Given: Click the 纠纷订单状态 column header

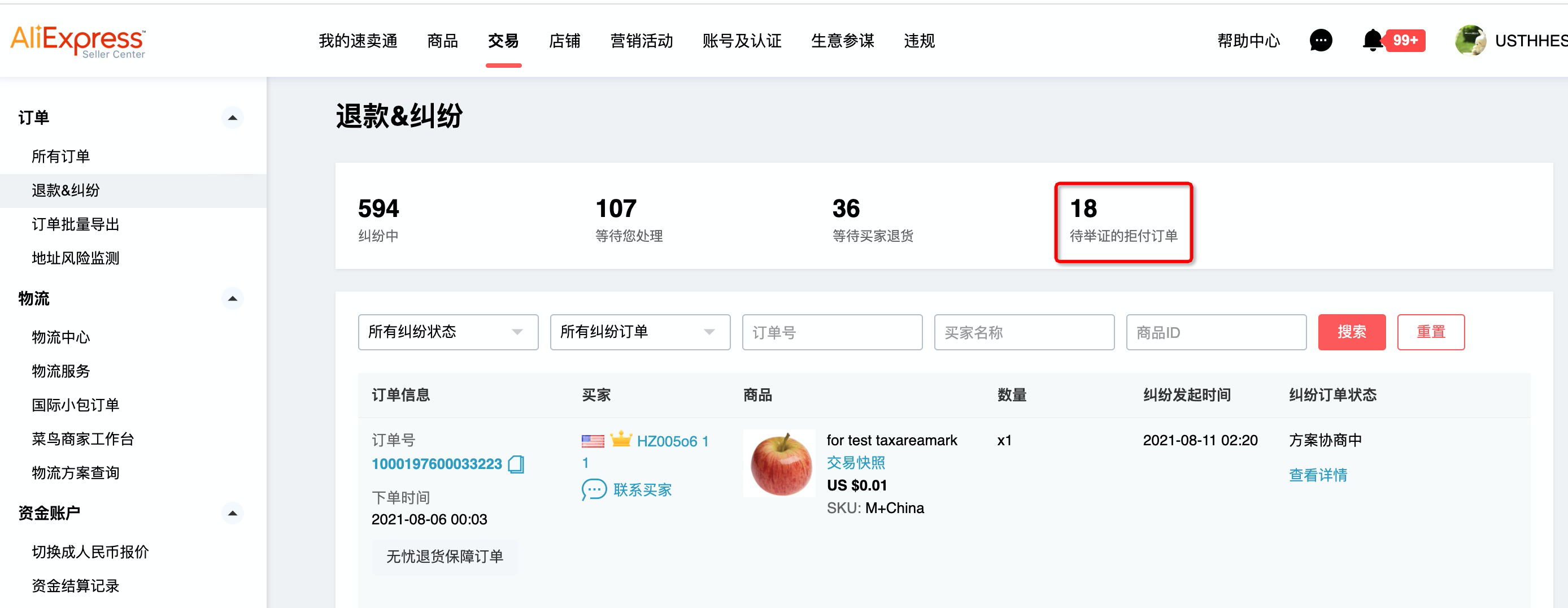Looking at the screenshot, I should pyautogui.click(x=1332, y=396).
